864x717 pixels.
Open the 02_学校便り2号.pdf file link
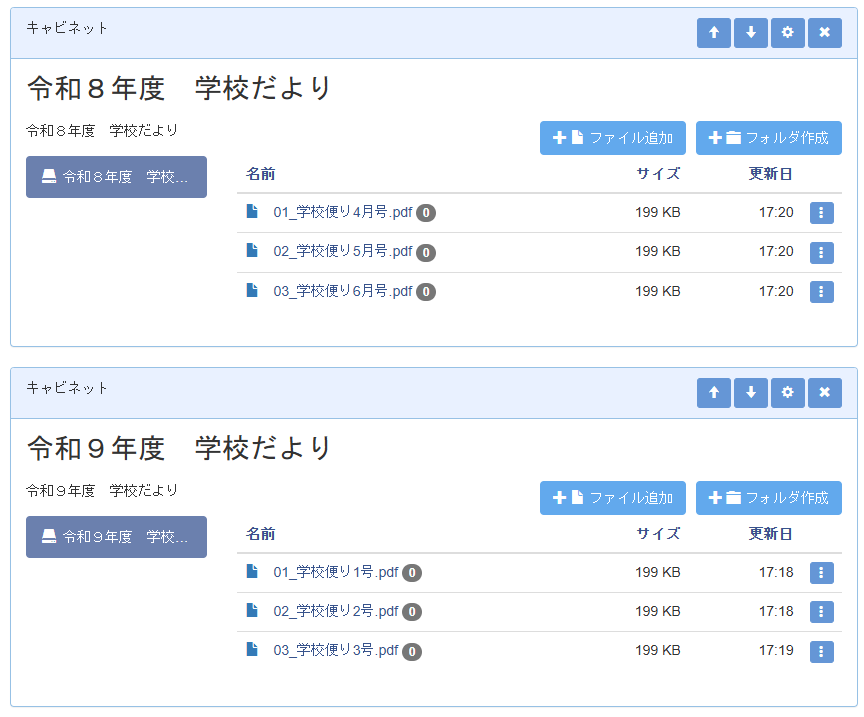tap(335, 611)
